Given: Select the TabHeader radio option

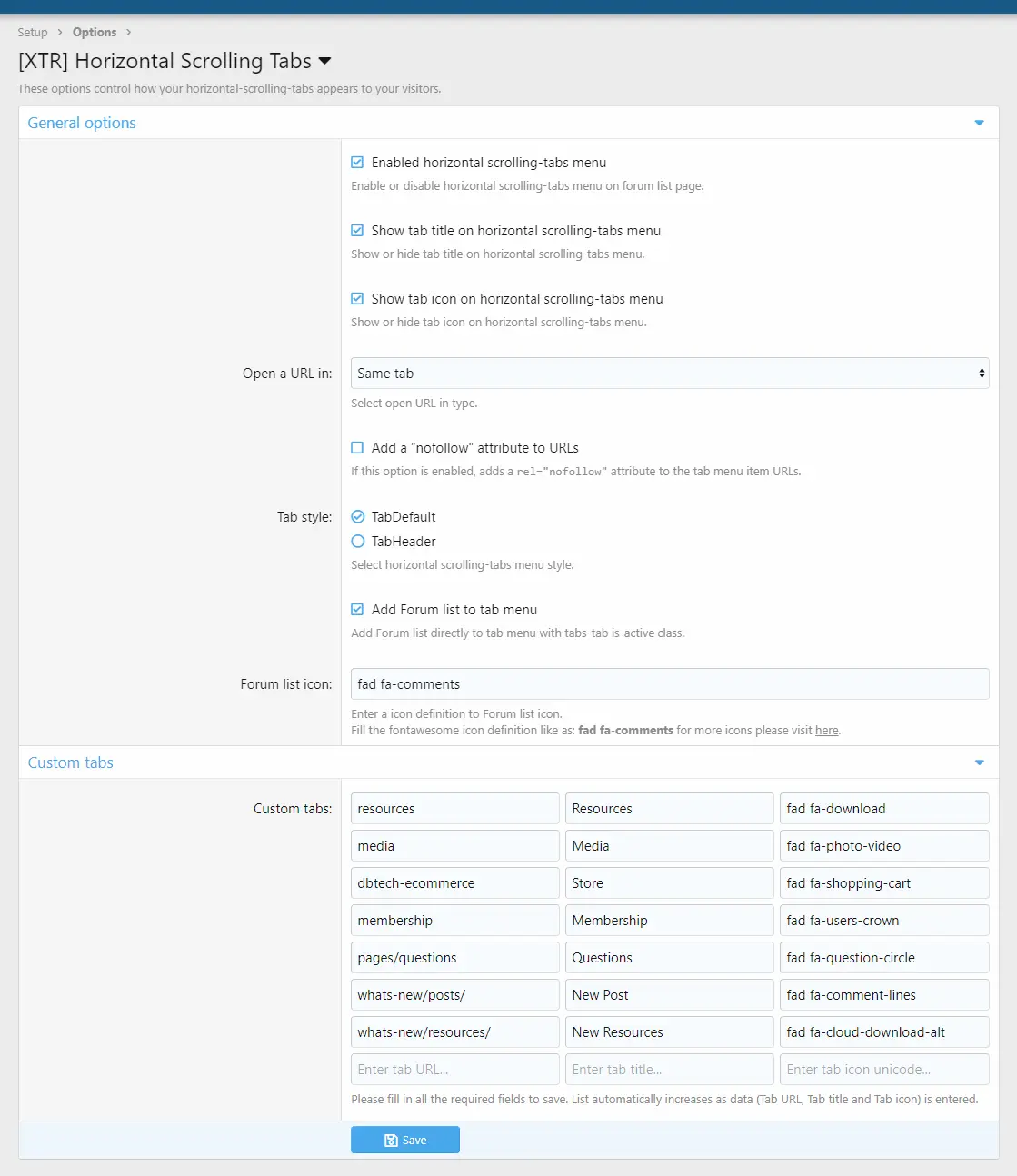Looking at the screenshot, I should tap(357, 542).
